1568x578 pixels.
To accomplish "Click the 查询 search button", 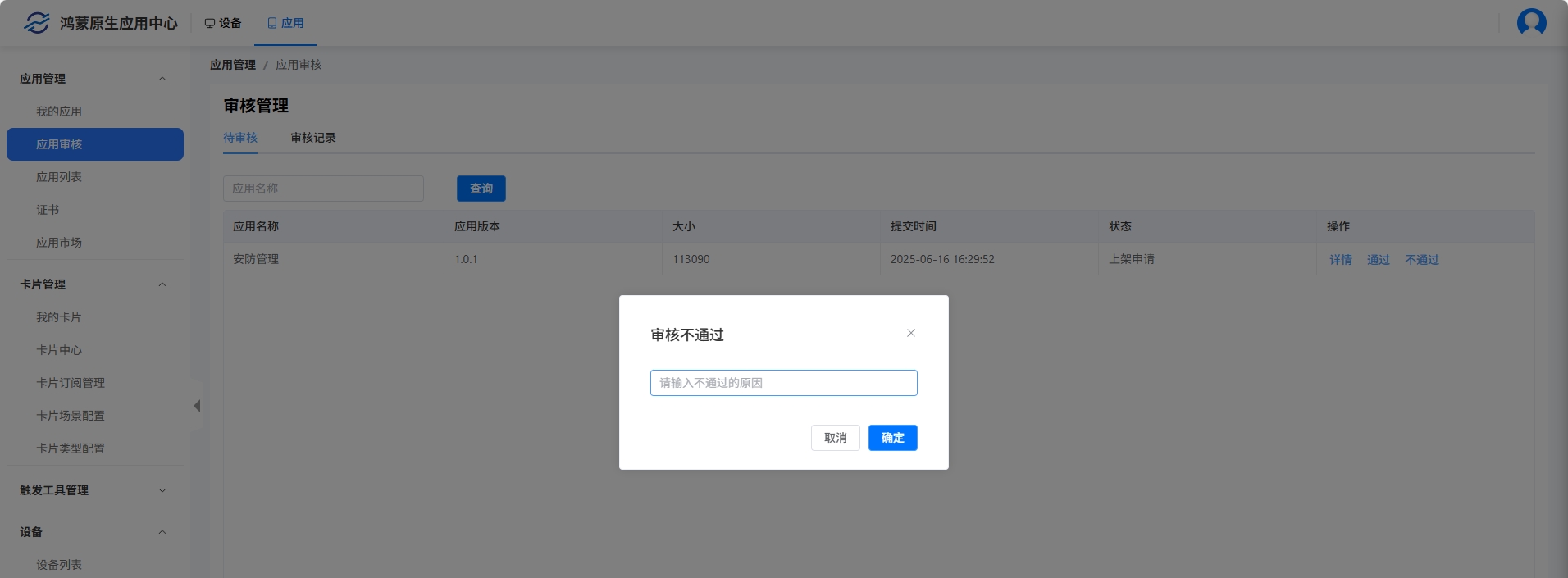I will [x=481, y=189].
